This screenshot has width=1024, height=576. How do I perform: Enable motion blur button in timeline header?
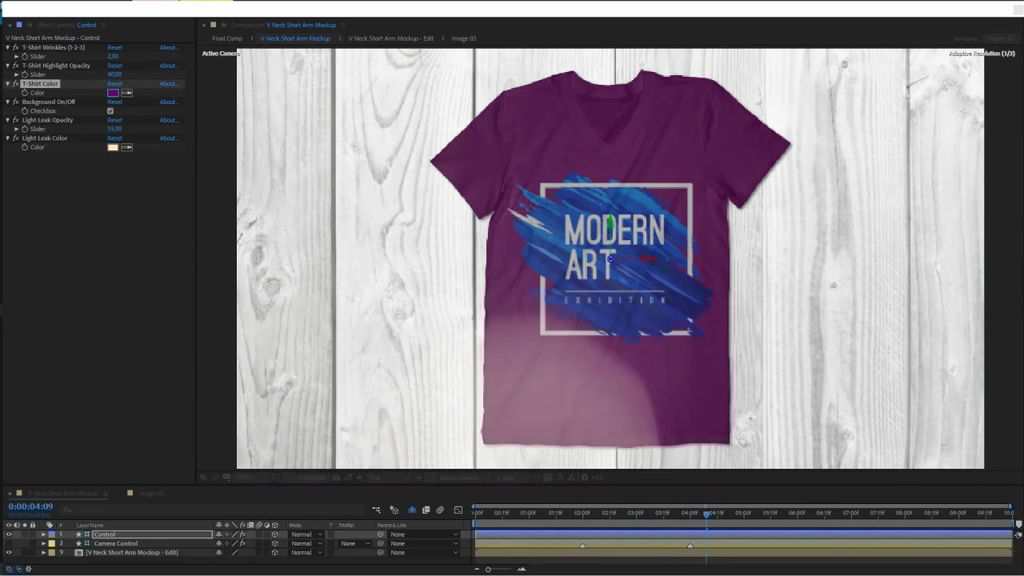440,510
